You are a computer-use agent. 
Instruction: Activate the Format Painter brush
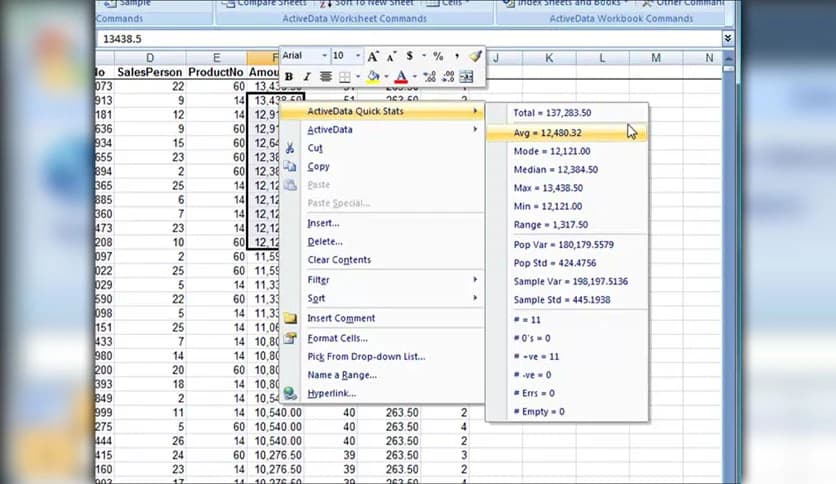point(475,55)
